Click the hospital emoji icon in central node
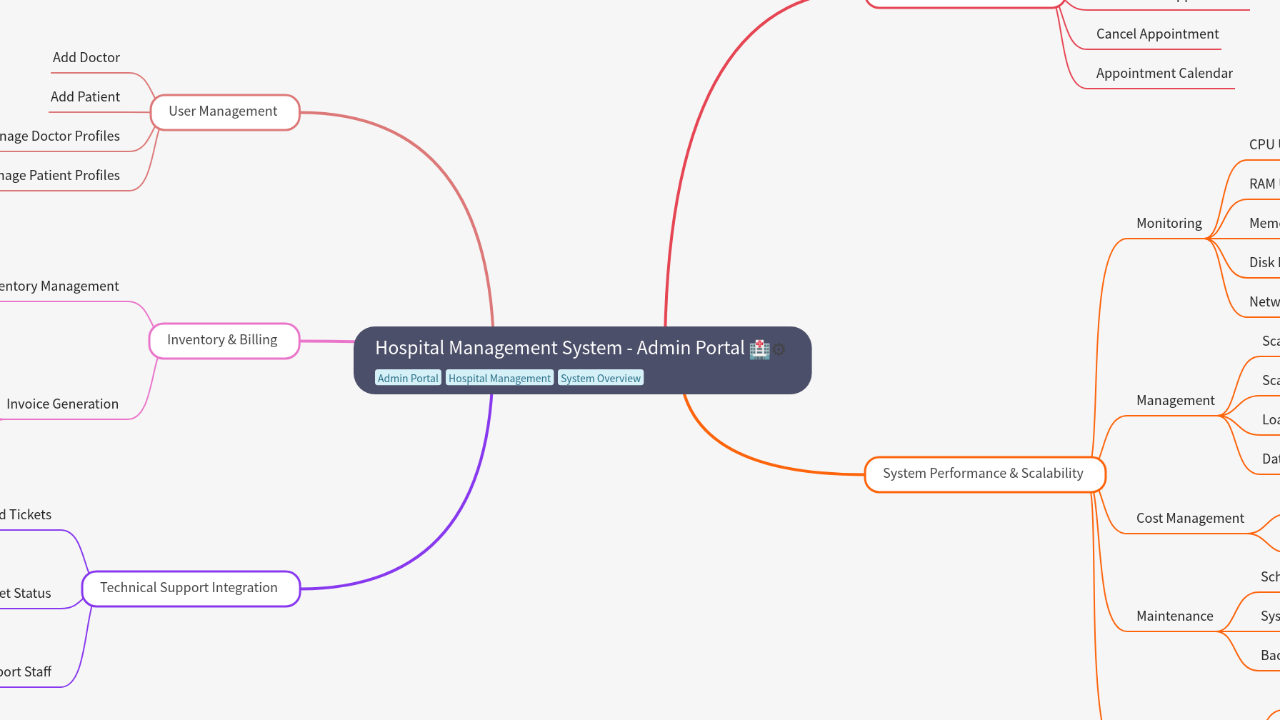Viewport: 1280px width, 720px height. 759,349
